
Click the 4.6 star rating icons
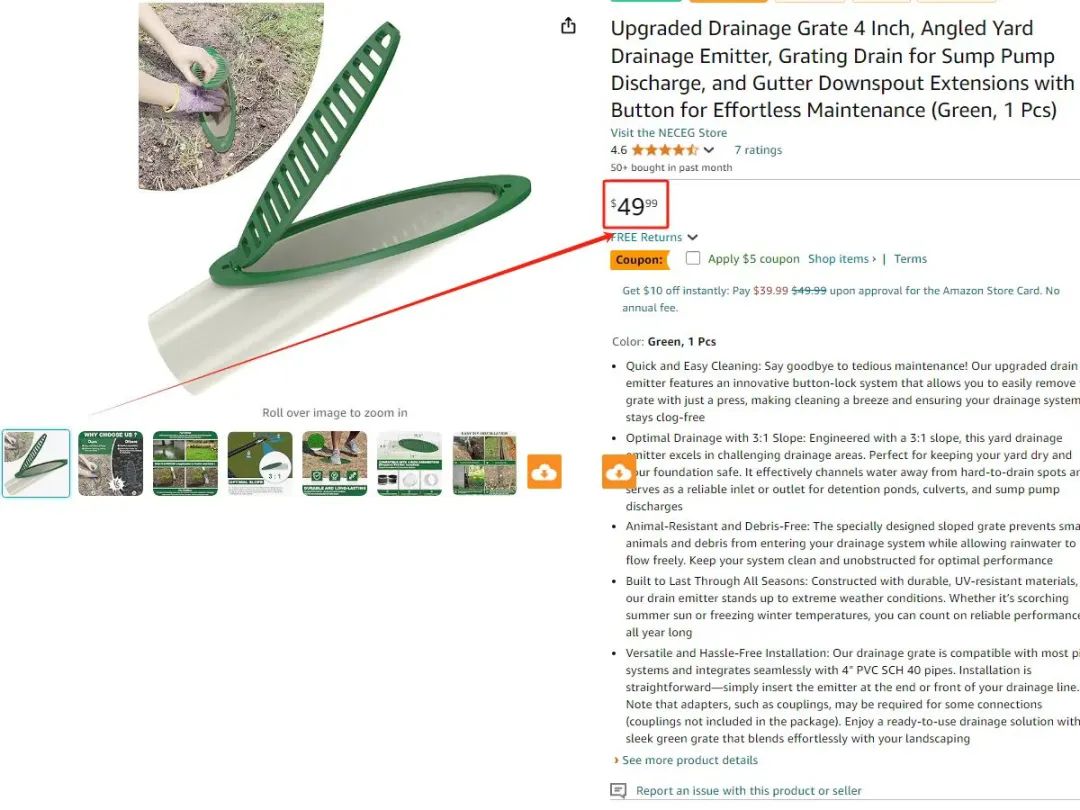(665, 150)
